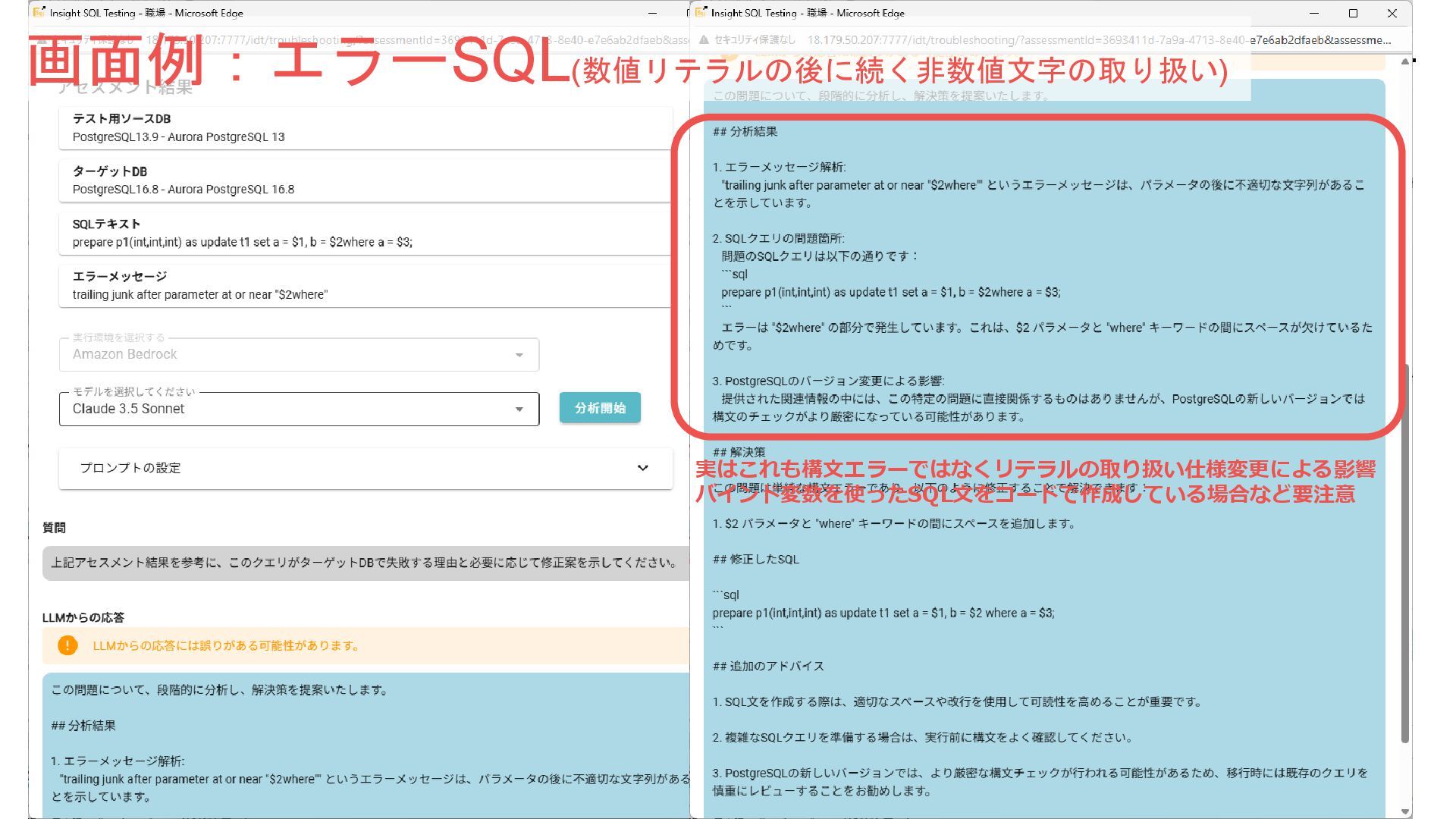Click the right window's app favicon icon
This screenshot has width=1456, height=819.
point(701,13)
